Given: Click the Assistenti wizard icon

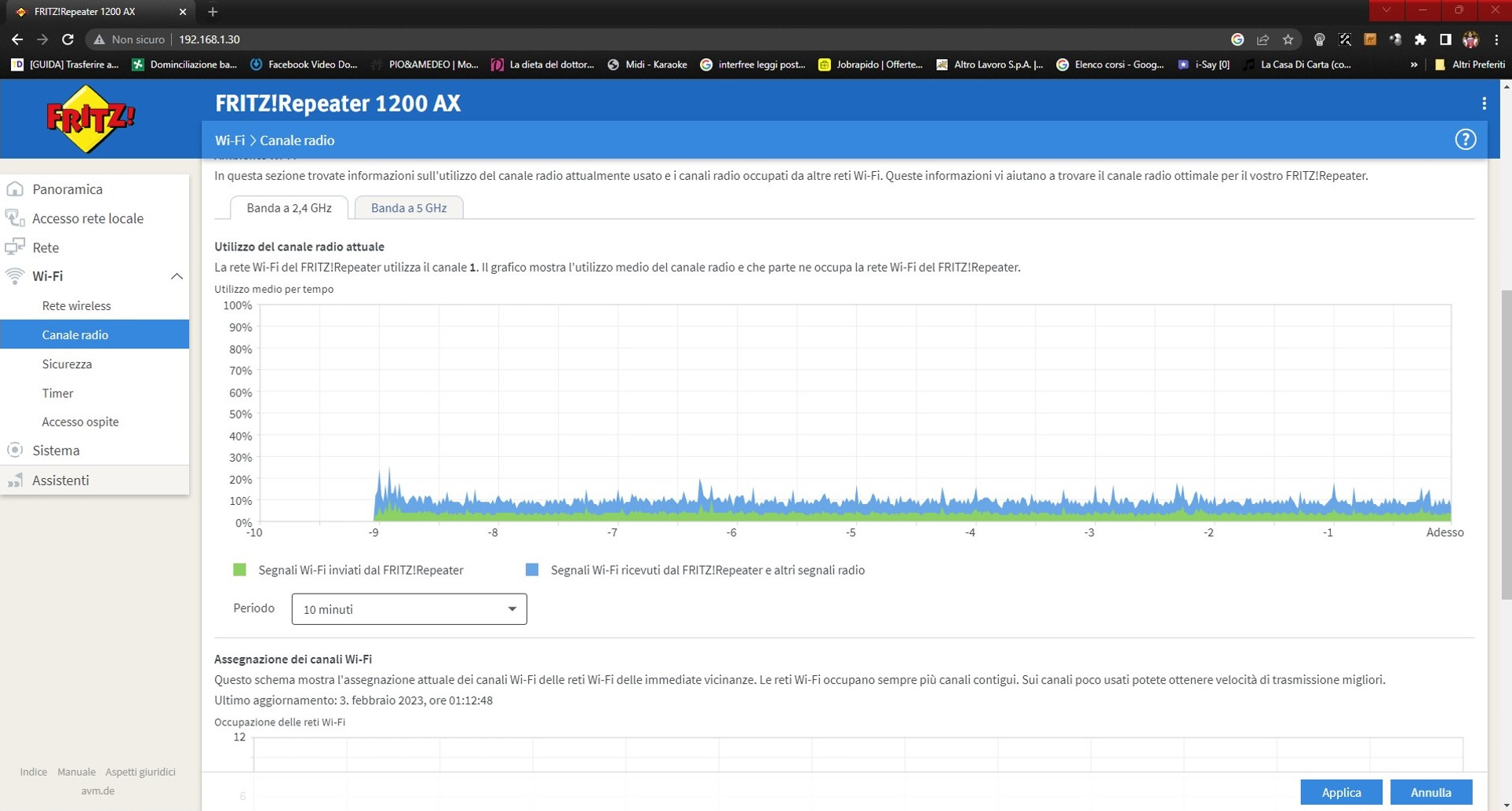Looking at the screenshot, I should click(15, 480).
